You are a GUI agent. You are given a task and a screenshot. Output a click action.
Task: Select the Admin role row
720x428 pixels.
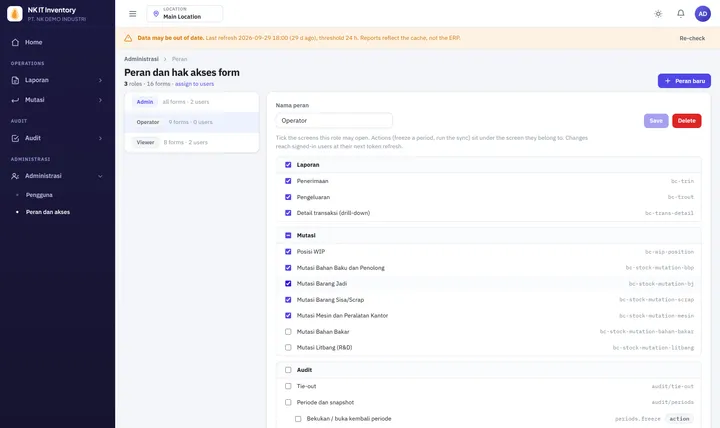pyautogui.click(x=191, y=102)
